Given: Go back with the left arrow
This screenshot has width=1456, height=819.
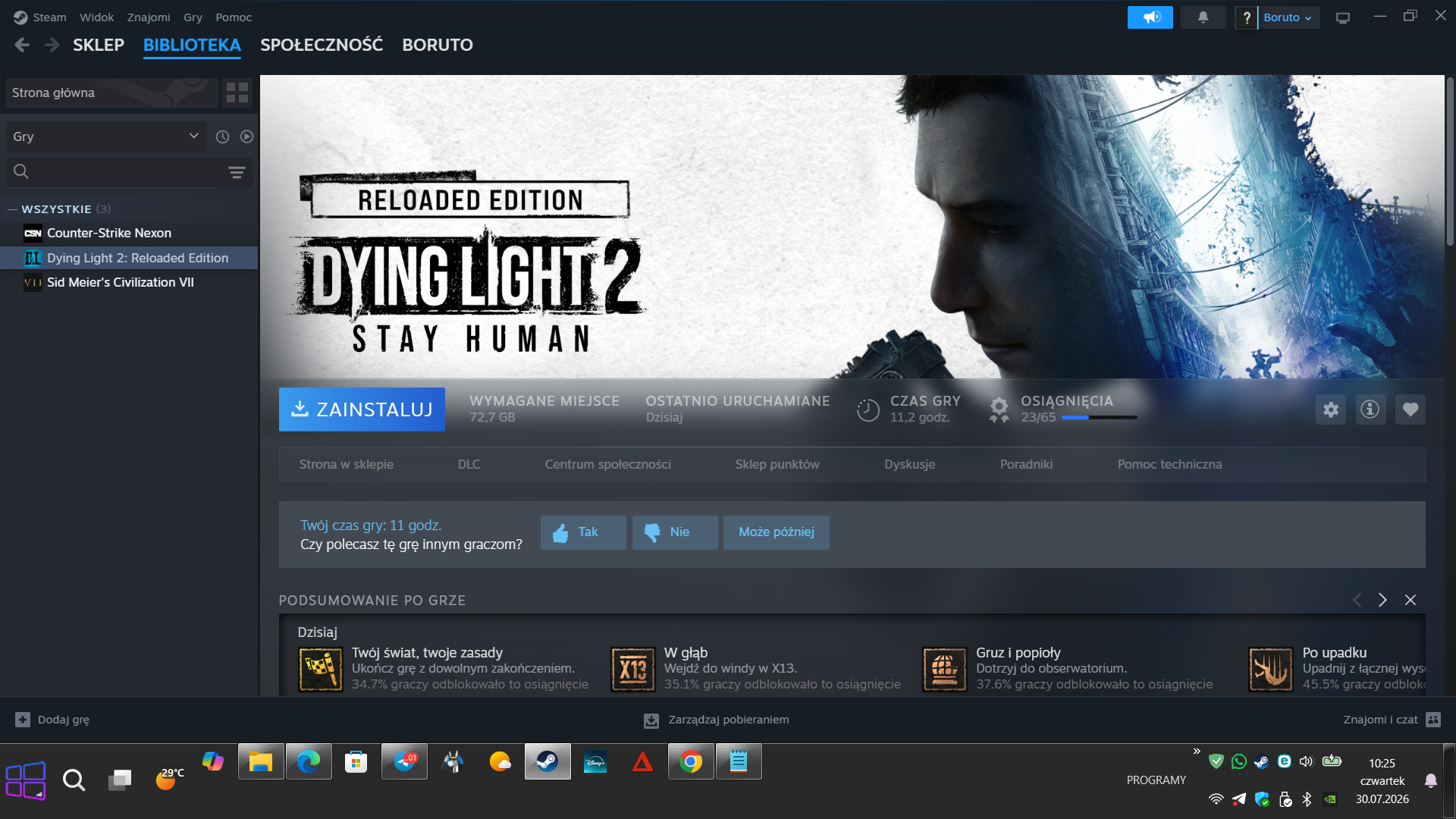Looking at the screenshot, I should [x=22, y=45].
